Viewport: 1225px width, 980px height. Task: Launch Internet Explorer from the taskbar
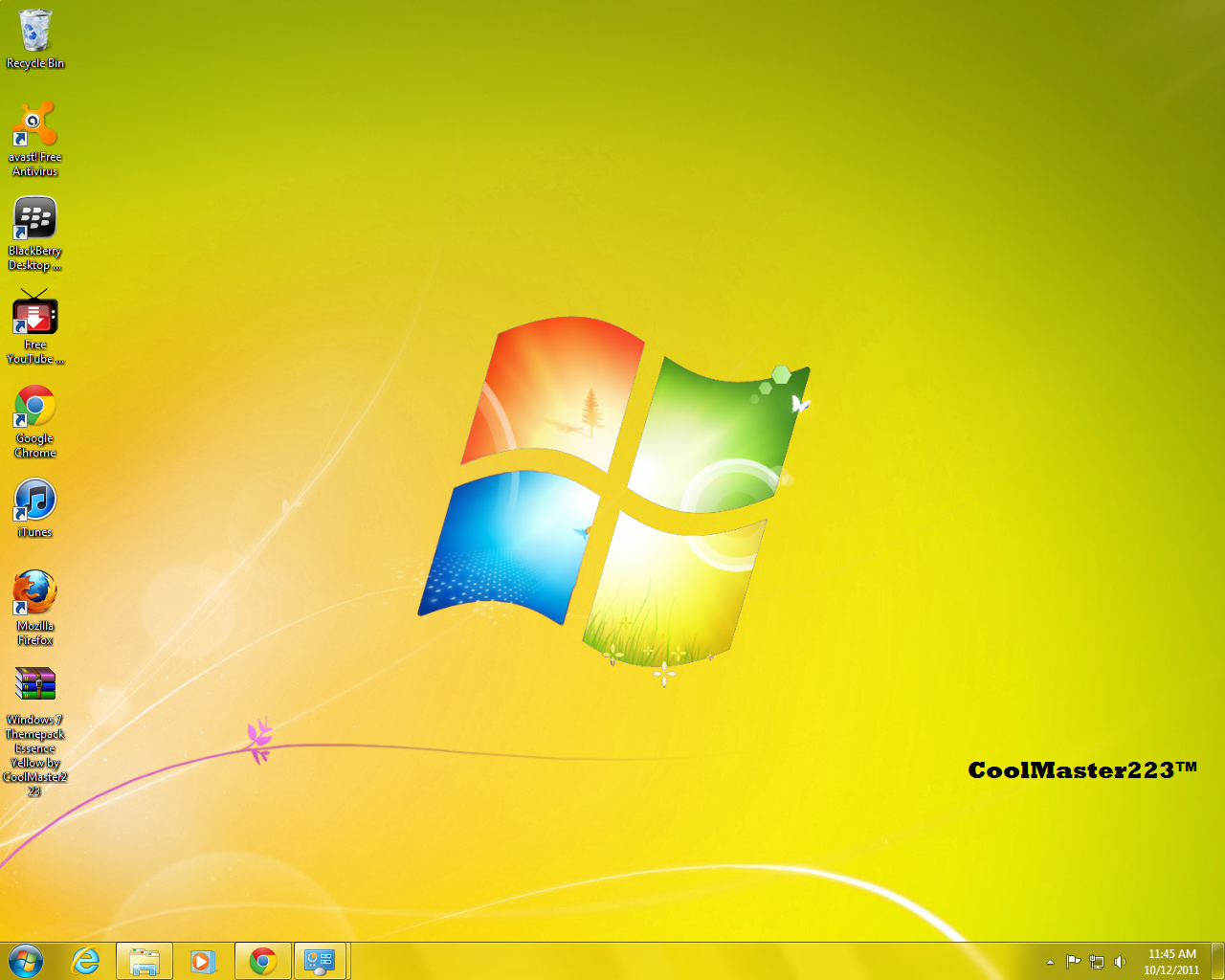[86, 960]
